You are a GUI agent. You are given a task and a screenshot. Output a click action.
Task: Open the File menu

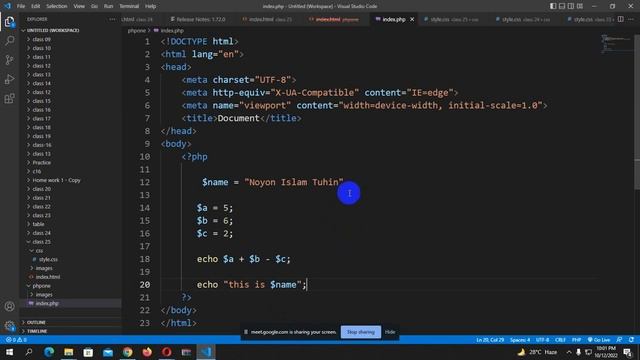(21, 6)
